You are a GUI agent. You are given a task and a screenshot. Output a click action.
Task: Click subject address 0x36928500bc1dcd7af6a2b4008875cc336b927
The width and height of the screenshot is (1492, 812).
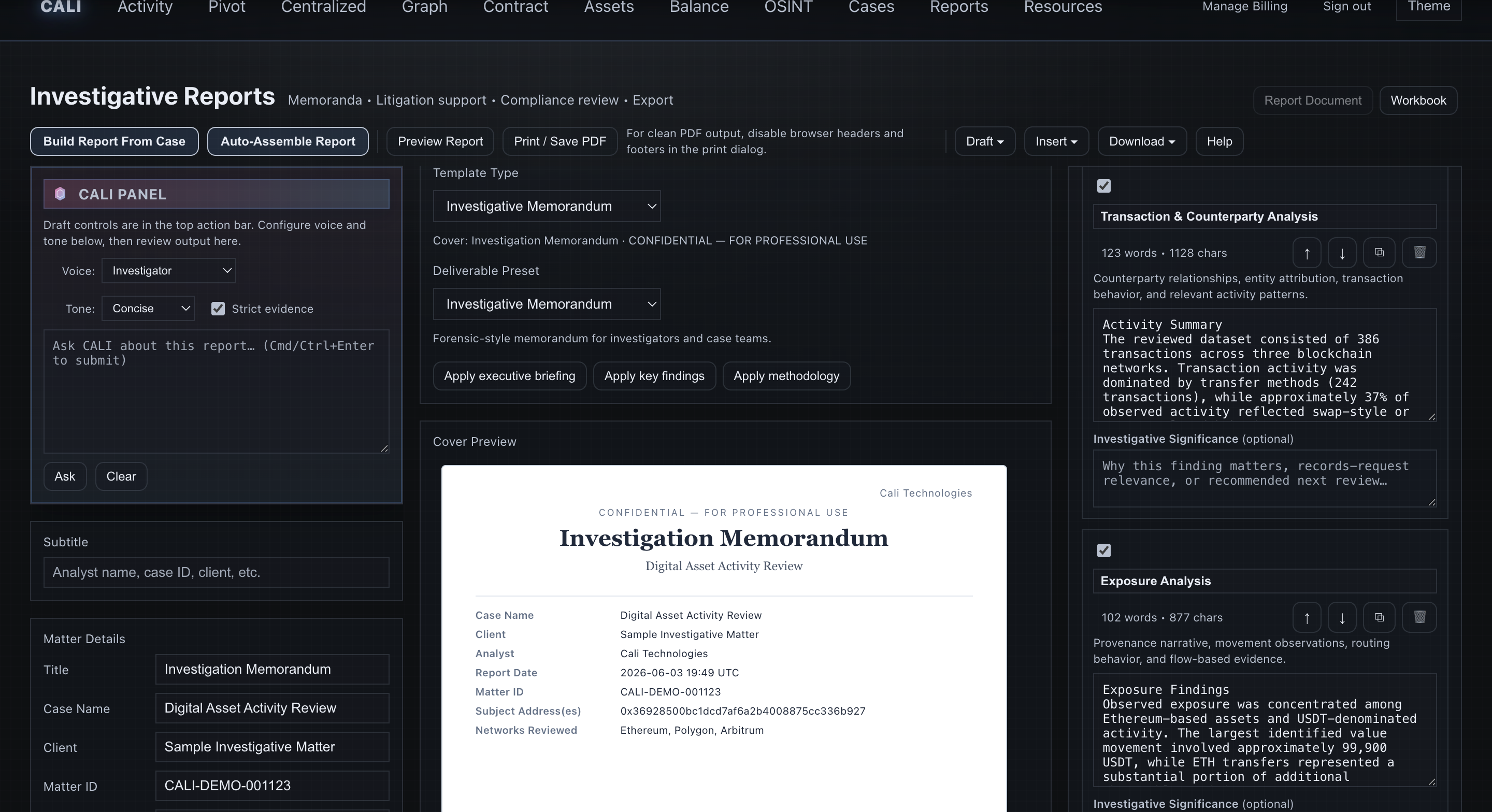pyautogui.click(x=742, y=711)
